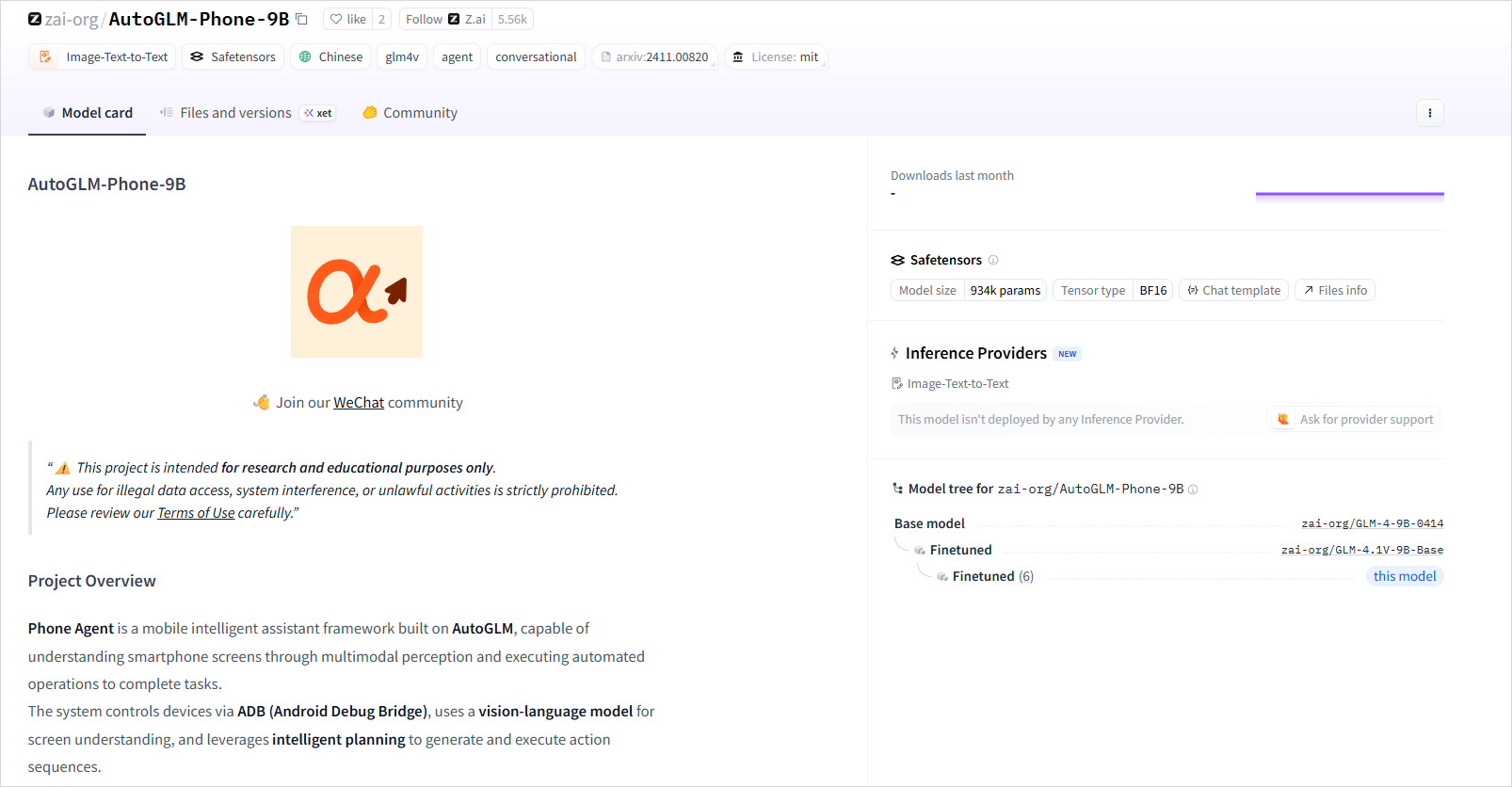Viewport: 1512px width, 787px height.
Task: Copy the model name with the copy icon
Action: click(x=301, y=19)
